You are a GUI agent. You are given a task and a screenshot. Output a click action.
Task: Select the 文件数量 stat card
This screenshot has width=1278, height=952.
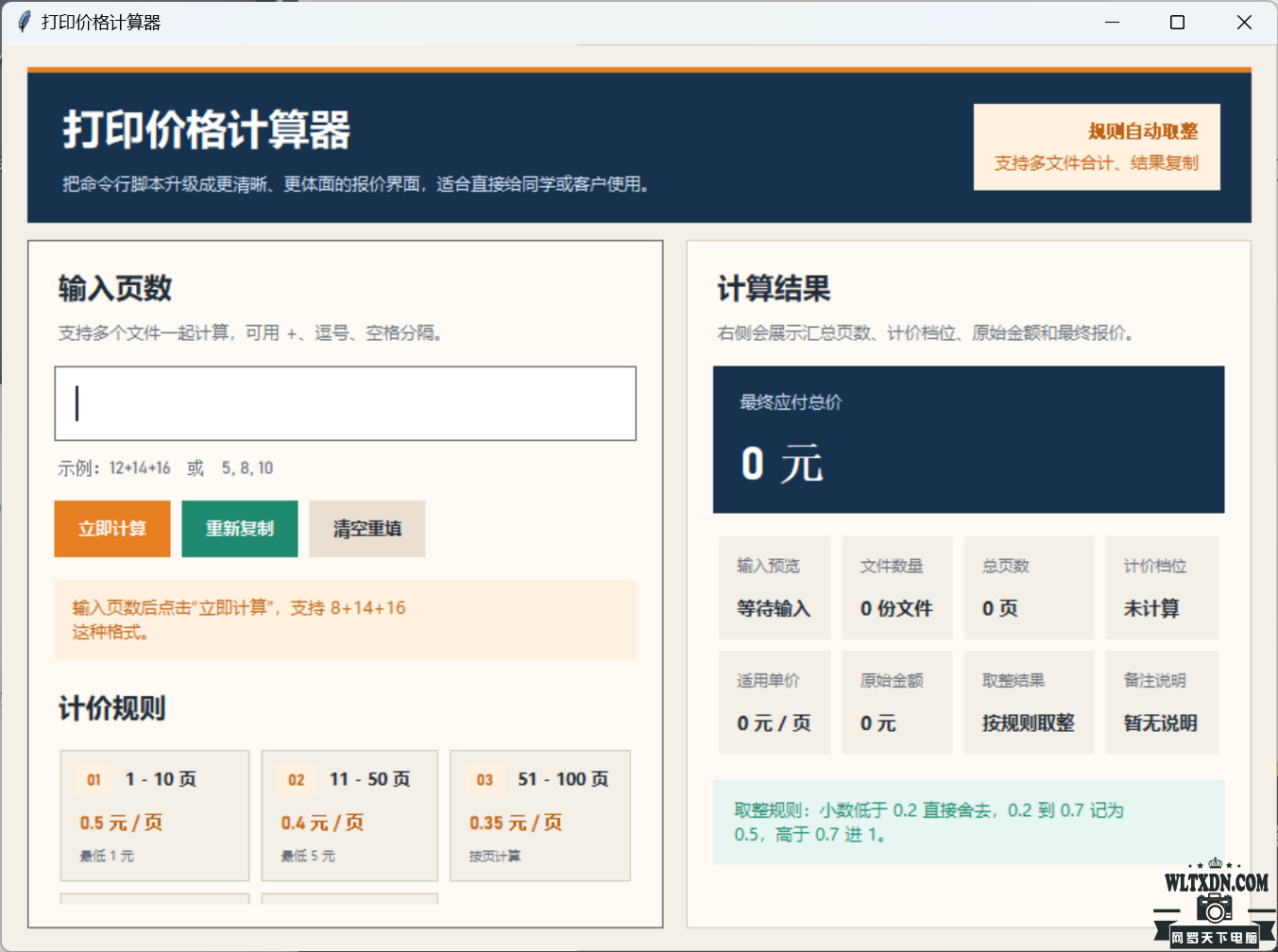[896, 587]
